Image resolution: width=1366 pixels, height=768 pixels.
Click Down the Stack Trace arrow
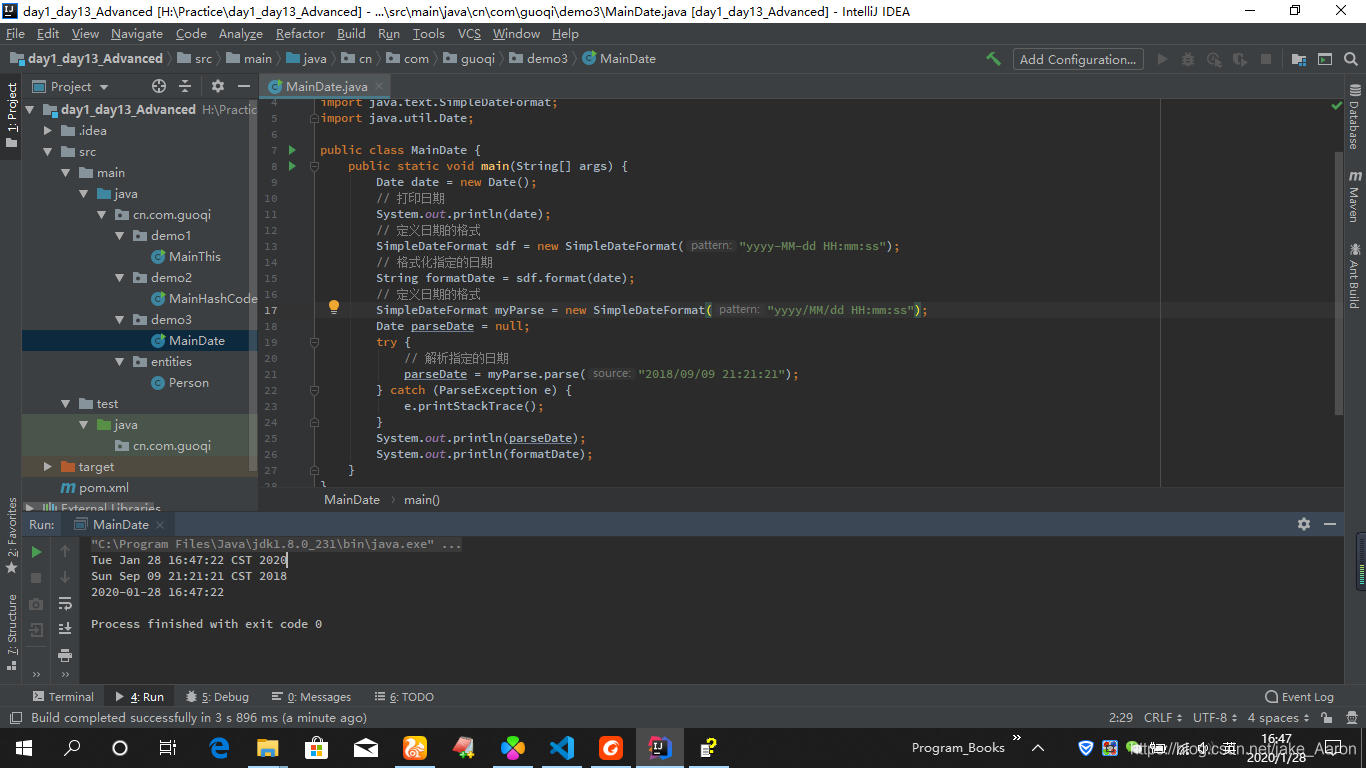(65, 577)
